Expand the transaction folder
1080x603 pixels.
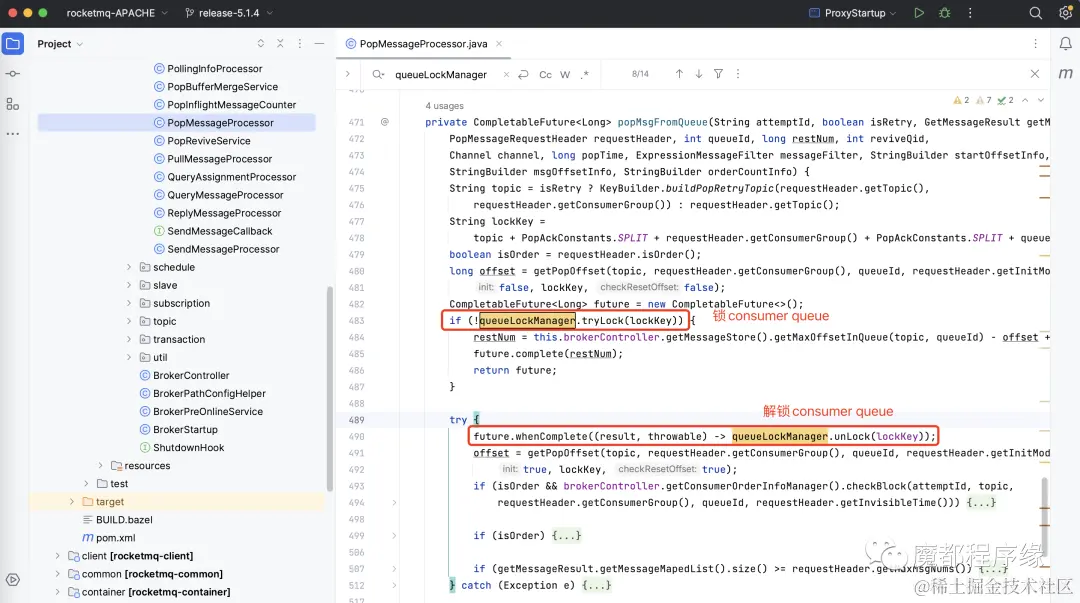click(129, 339)
